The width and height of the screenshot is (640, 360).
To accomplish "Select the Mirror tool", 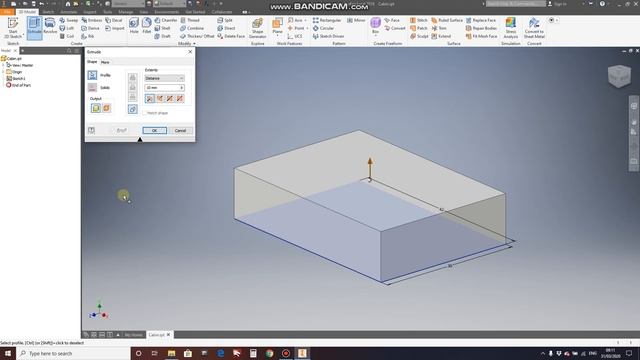I will coord(356,20).
